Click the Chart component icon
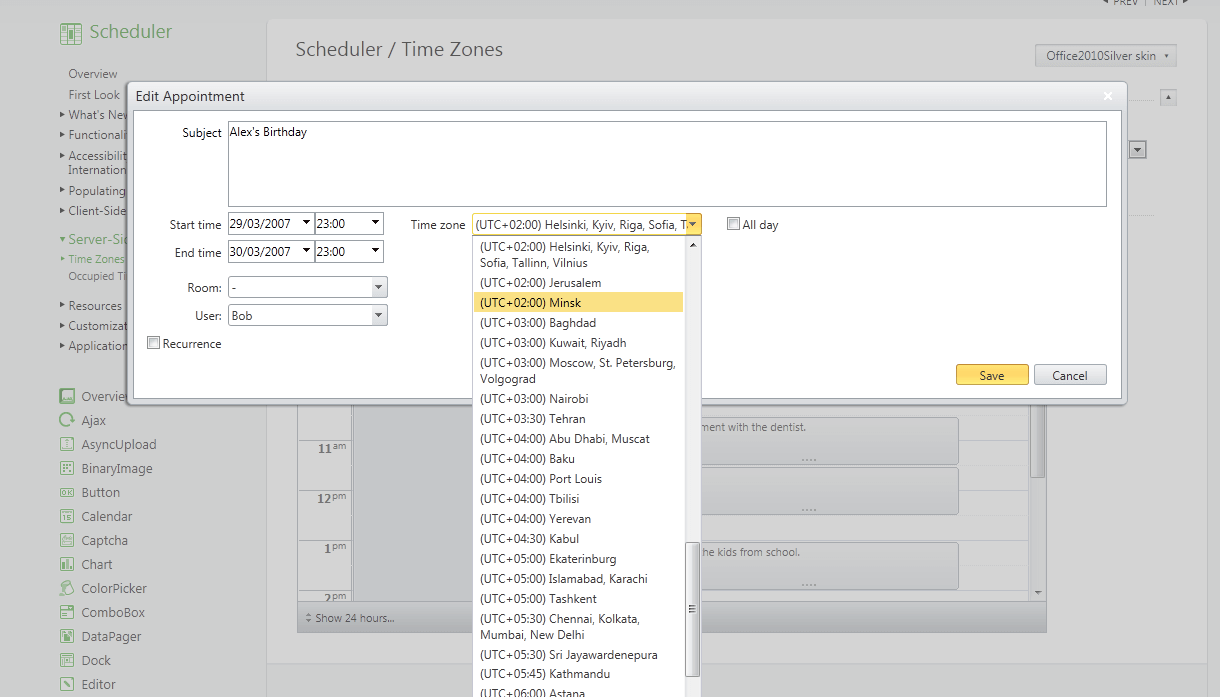 (x=67, y=564)
